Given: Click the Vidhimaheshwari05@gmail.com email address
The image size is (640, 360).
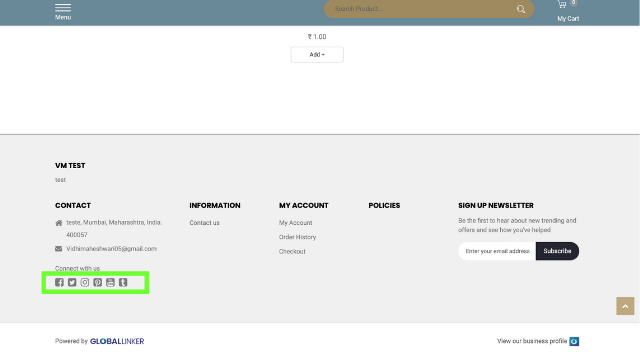Looking at the screenshot, I should [x=111, y=249].
